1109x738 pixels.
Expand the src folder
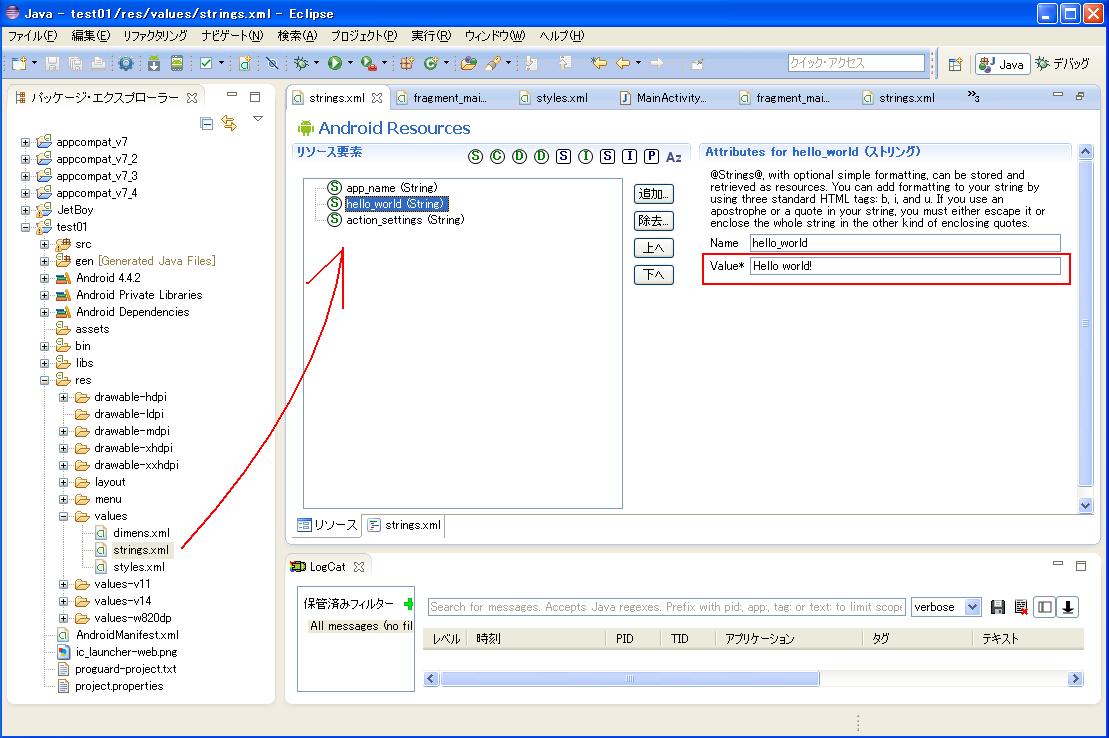pos(45,244)
